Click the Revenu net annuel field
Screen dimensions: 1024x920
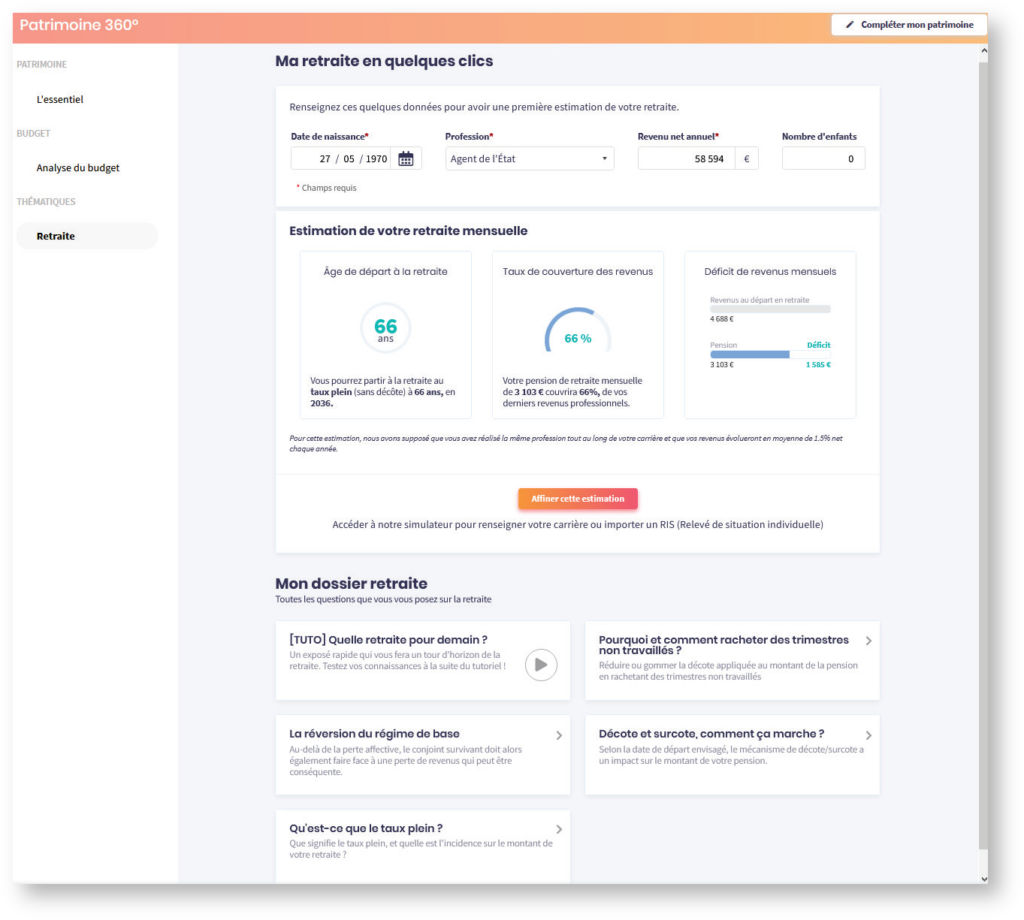coord(686,159)
